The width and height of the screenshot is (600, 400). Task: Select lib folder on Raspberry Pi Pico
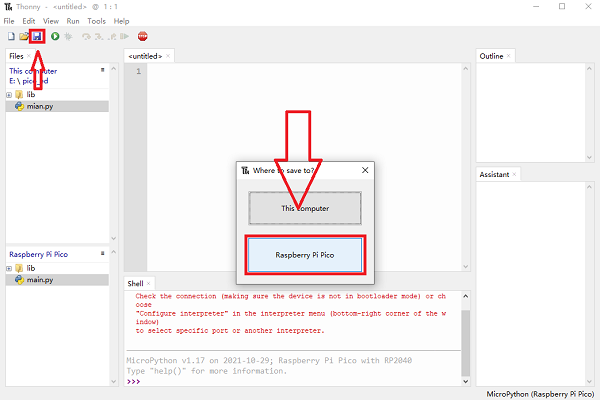click(x=31, y=268)
